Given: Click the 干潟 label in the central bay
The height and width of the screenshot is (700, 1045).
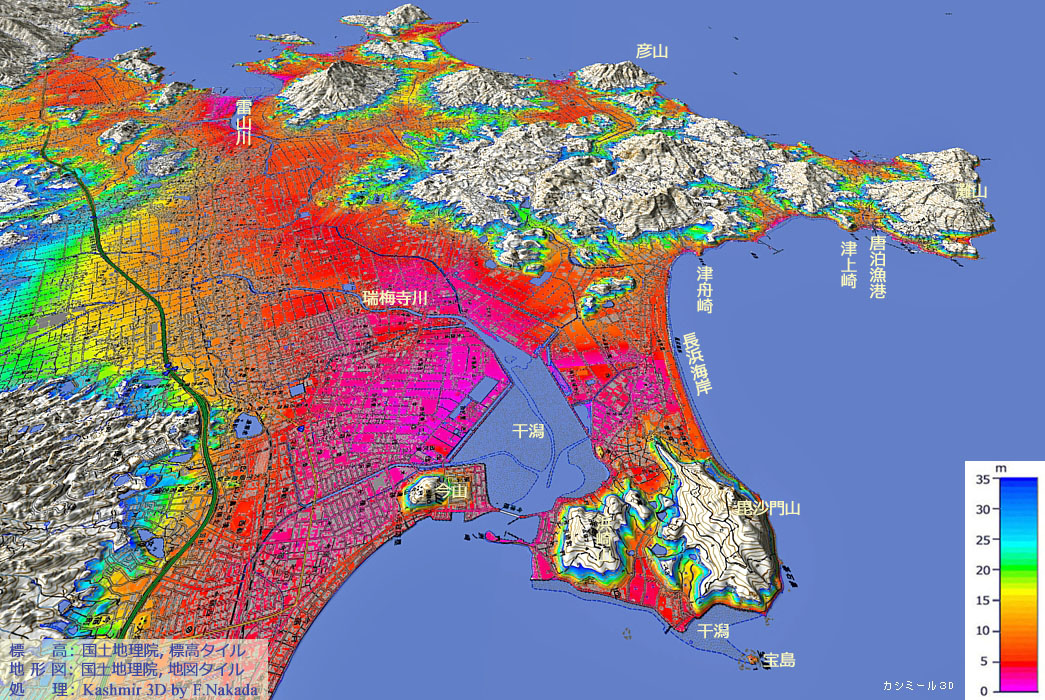Looking at the screenshot, I should 528,431.
